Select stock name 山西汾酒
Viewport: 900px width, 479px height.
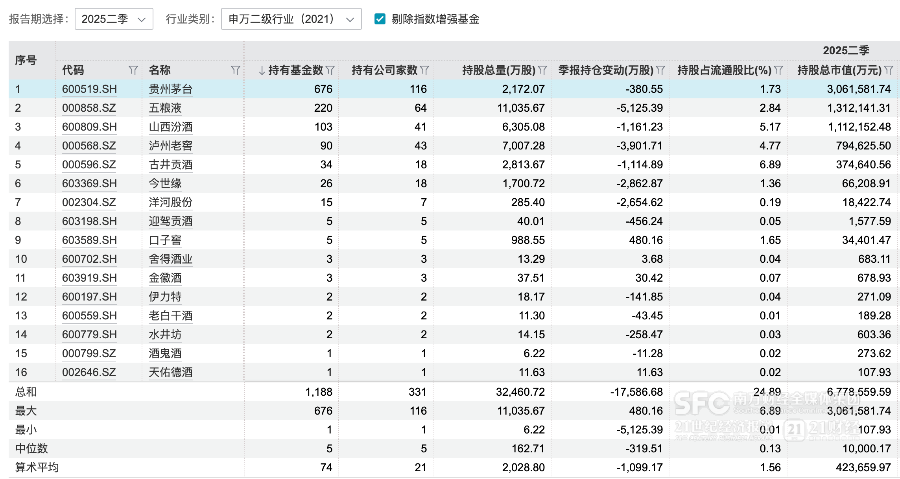(170, 127)
